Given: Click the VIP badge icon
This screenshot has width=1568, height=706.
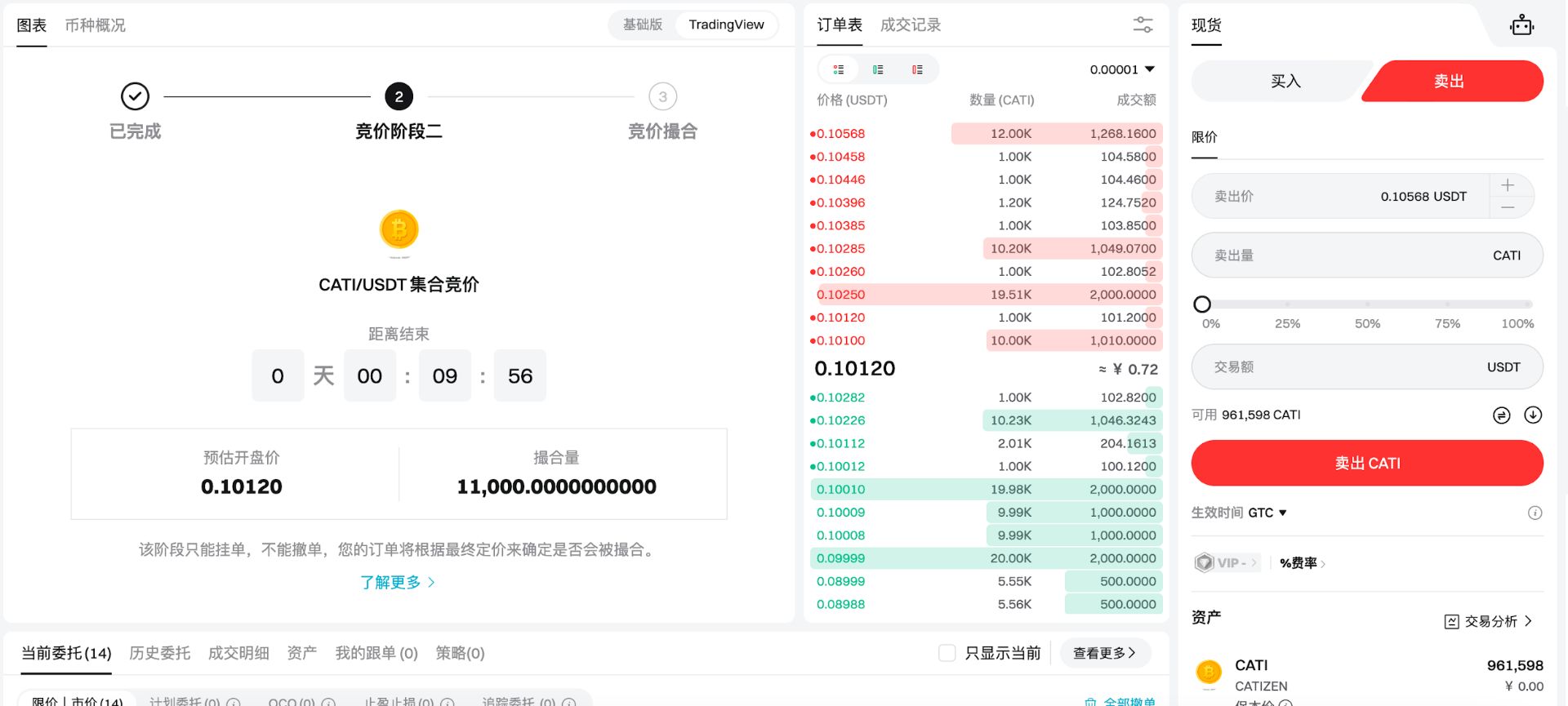Looking at the screenshot, I should coord(1204,562).
